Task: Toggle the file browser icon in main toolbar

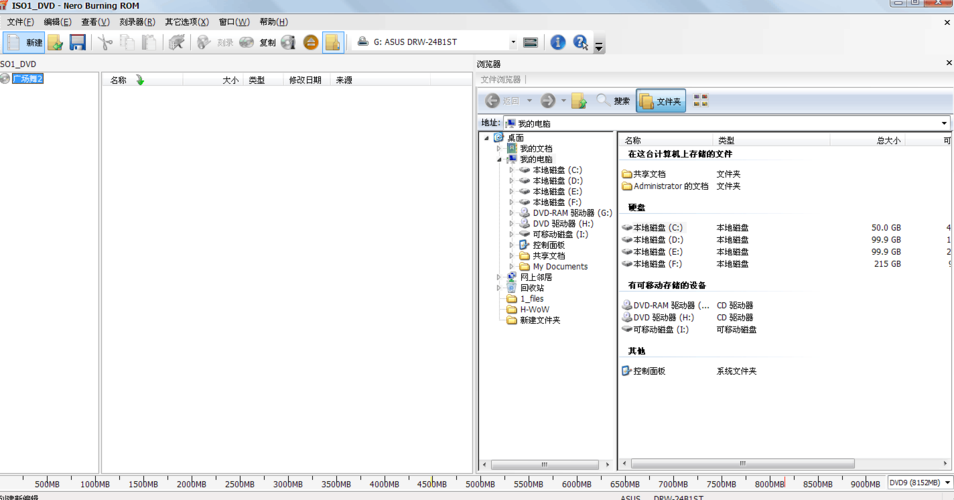Action: pyautogui.click(x=332, y=42)
